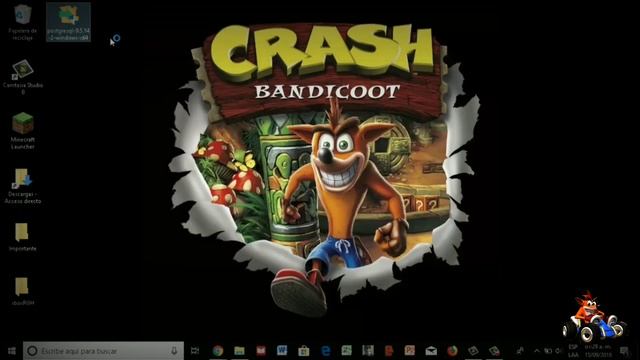Open the Importante folder on desktop
The image size is (640, 360).
click(x=22, y=237)
